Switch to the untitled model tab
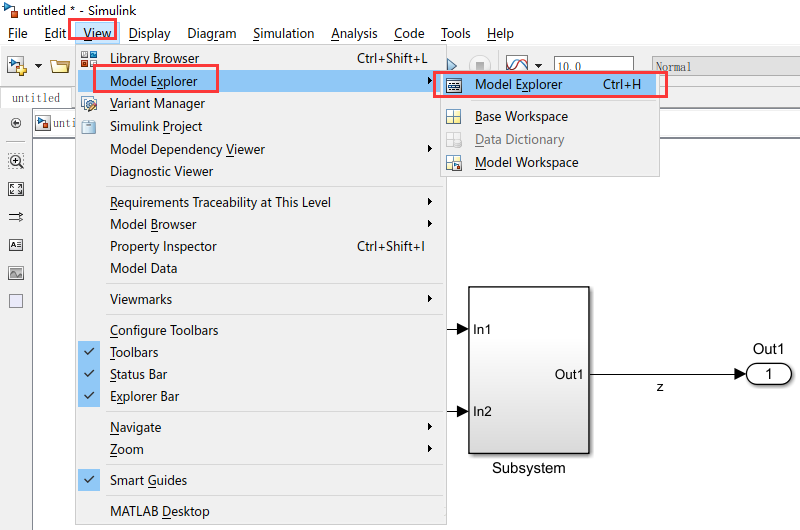The image size is (800, 530). coord(36,97)
